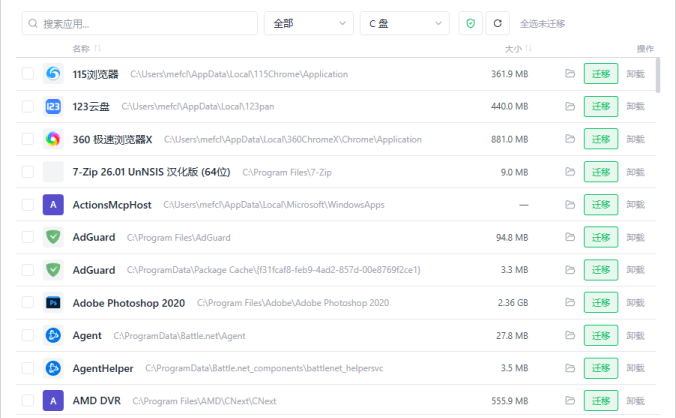Click the 123云盘 app icon
Viewport: 676px width, 418px height.
coord(53,106)
